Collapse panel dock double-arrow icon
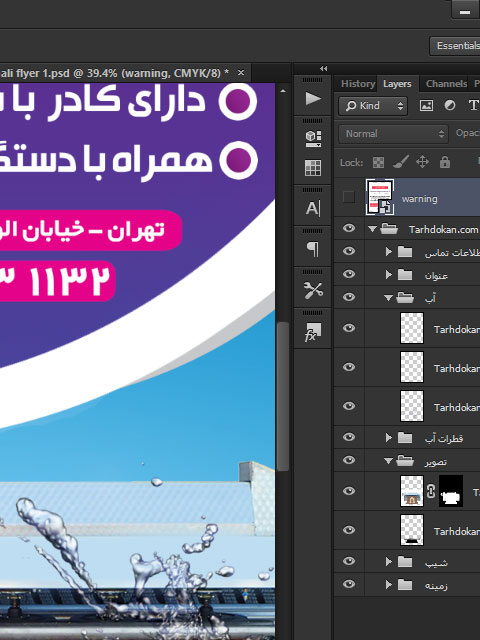 coord(324,69)
